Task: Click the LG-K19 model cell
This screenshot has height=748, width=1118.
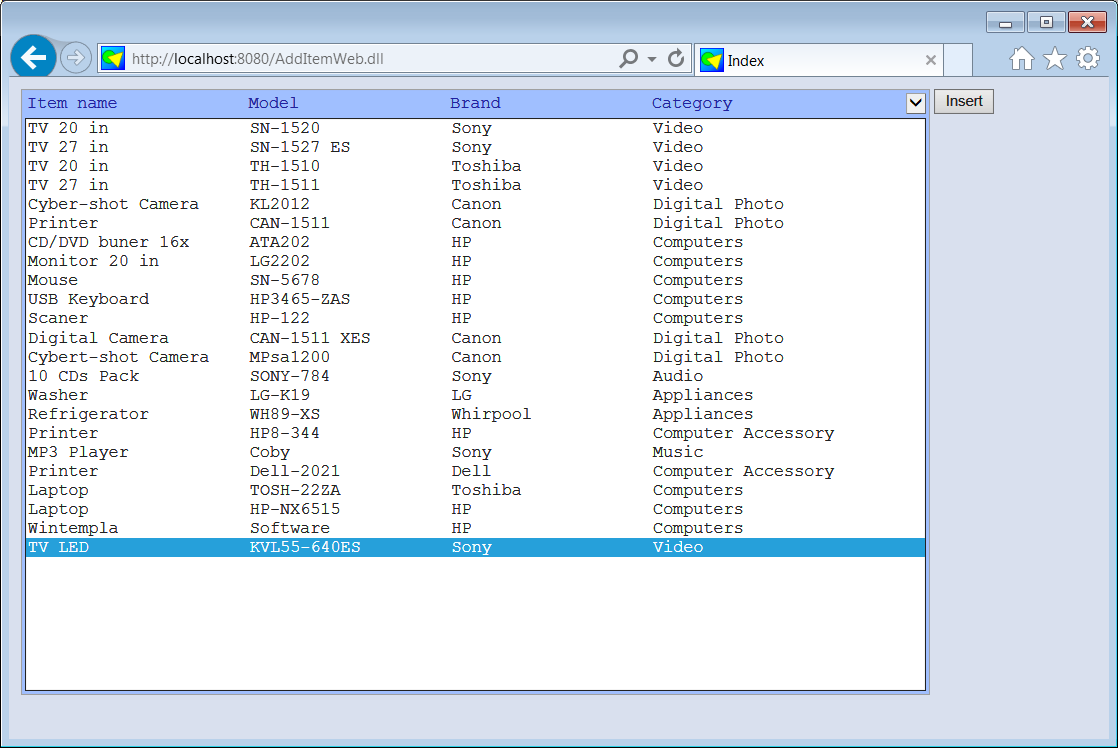Action: (x=280, y=395)
